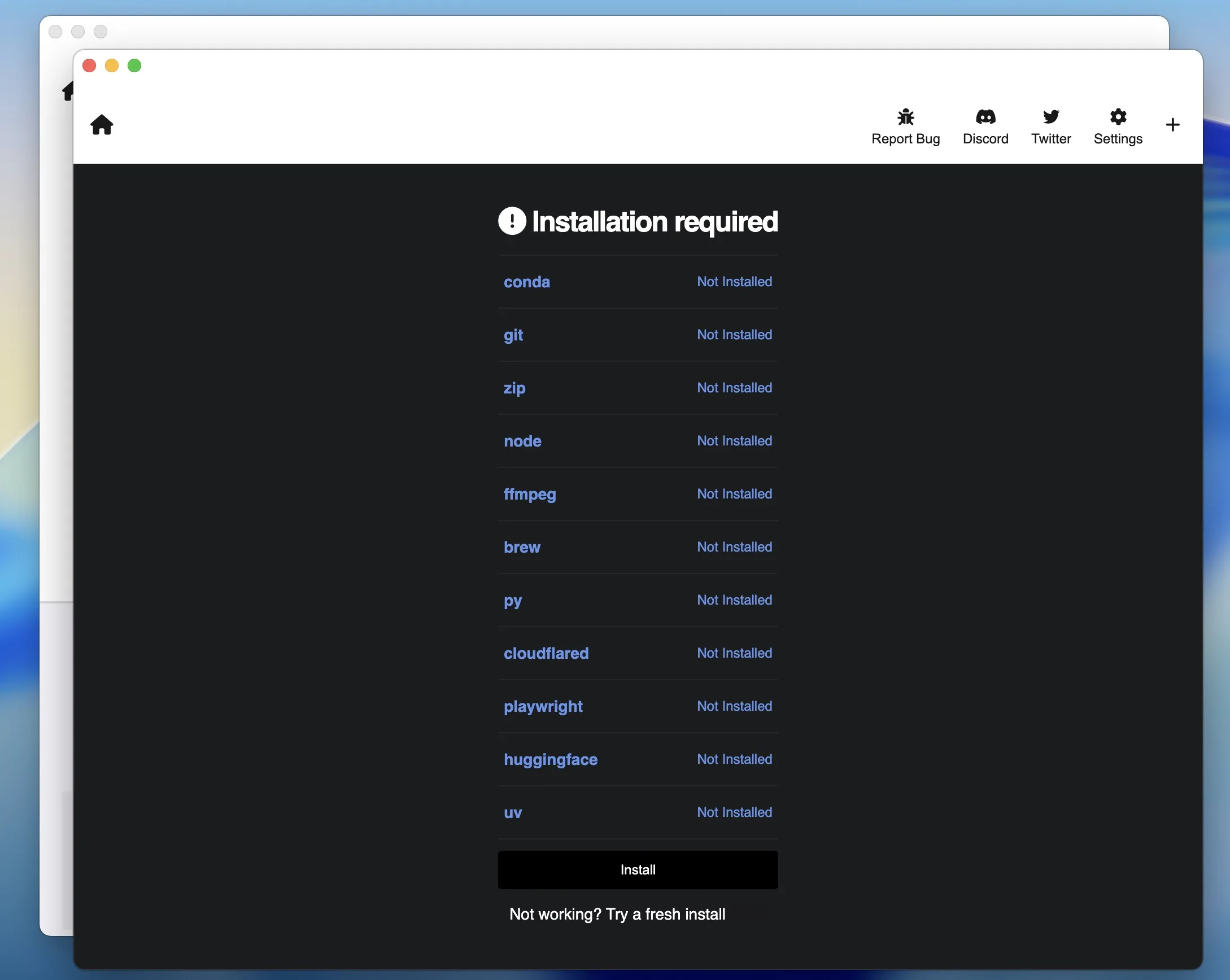Select the huggingface dependency link
The height and width of the screenshot is (980, 1230).
coord(550,759)
